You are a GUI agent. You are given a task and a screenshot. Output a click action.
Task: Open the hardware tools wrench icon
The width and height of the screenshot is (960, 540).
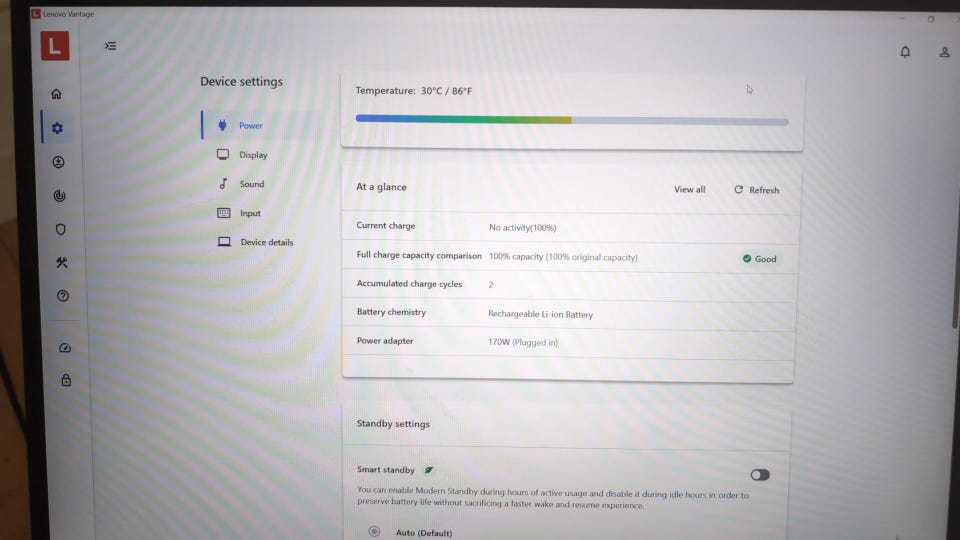62,263
